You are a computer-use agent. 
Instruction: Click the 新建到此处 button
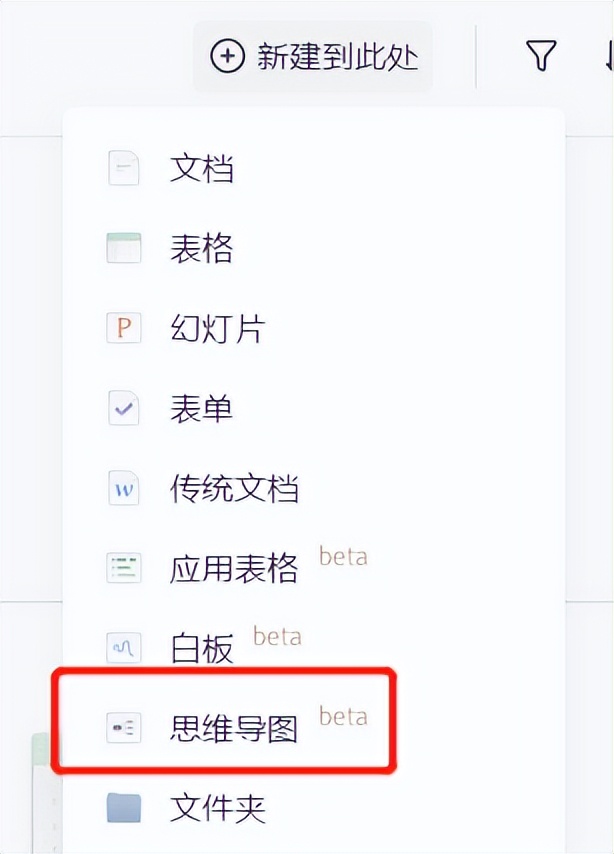(313, 56)
